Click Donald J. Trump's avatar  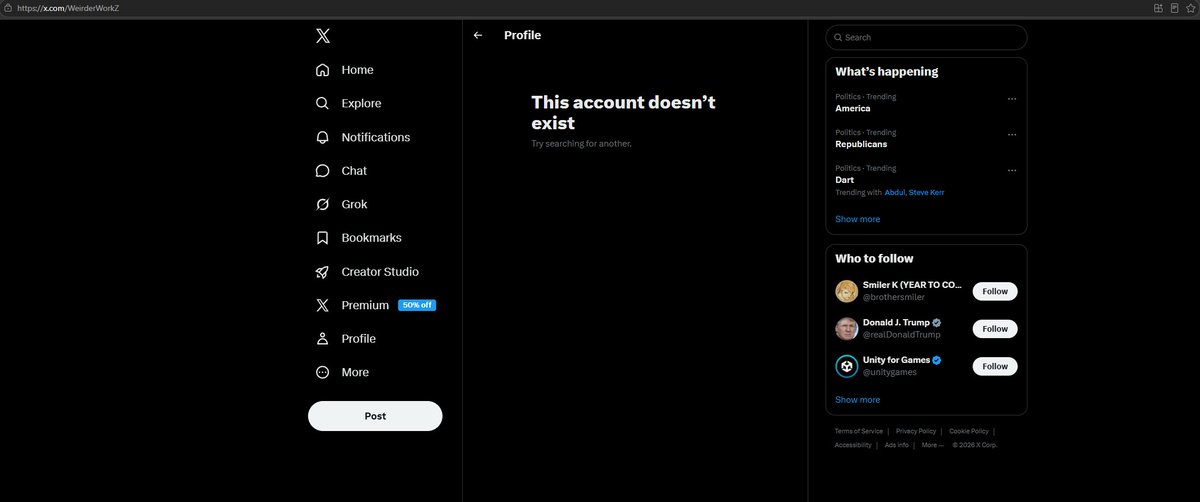point(846,329)
